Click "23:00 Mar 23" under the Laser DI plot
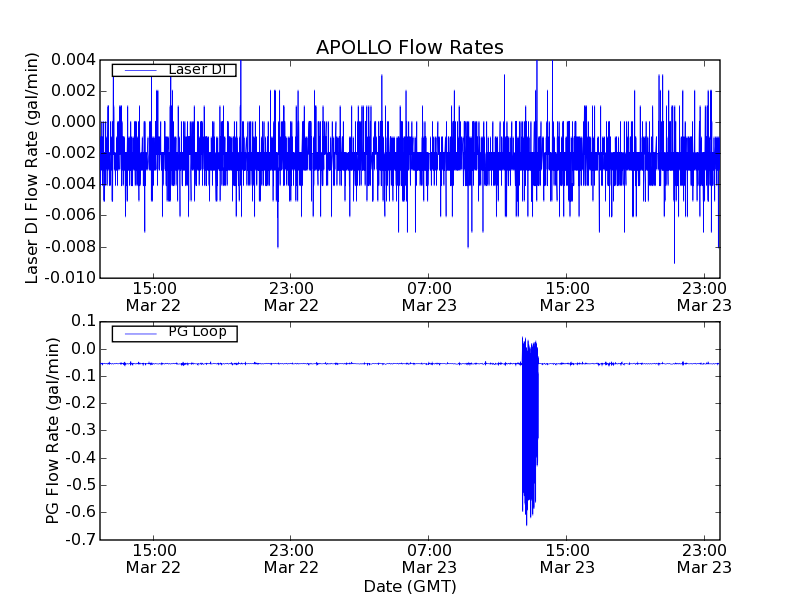The height and width of the screenshot is (600, 800). [x=705, y=297]
